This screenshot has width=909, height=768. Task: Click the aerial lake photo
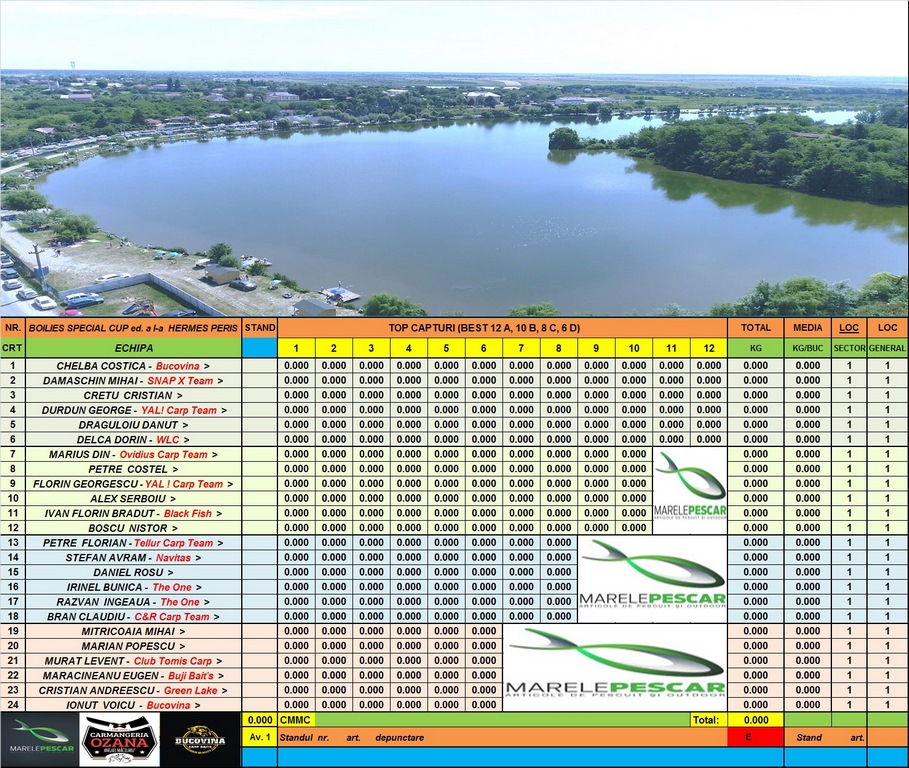coord(454,160)
